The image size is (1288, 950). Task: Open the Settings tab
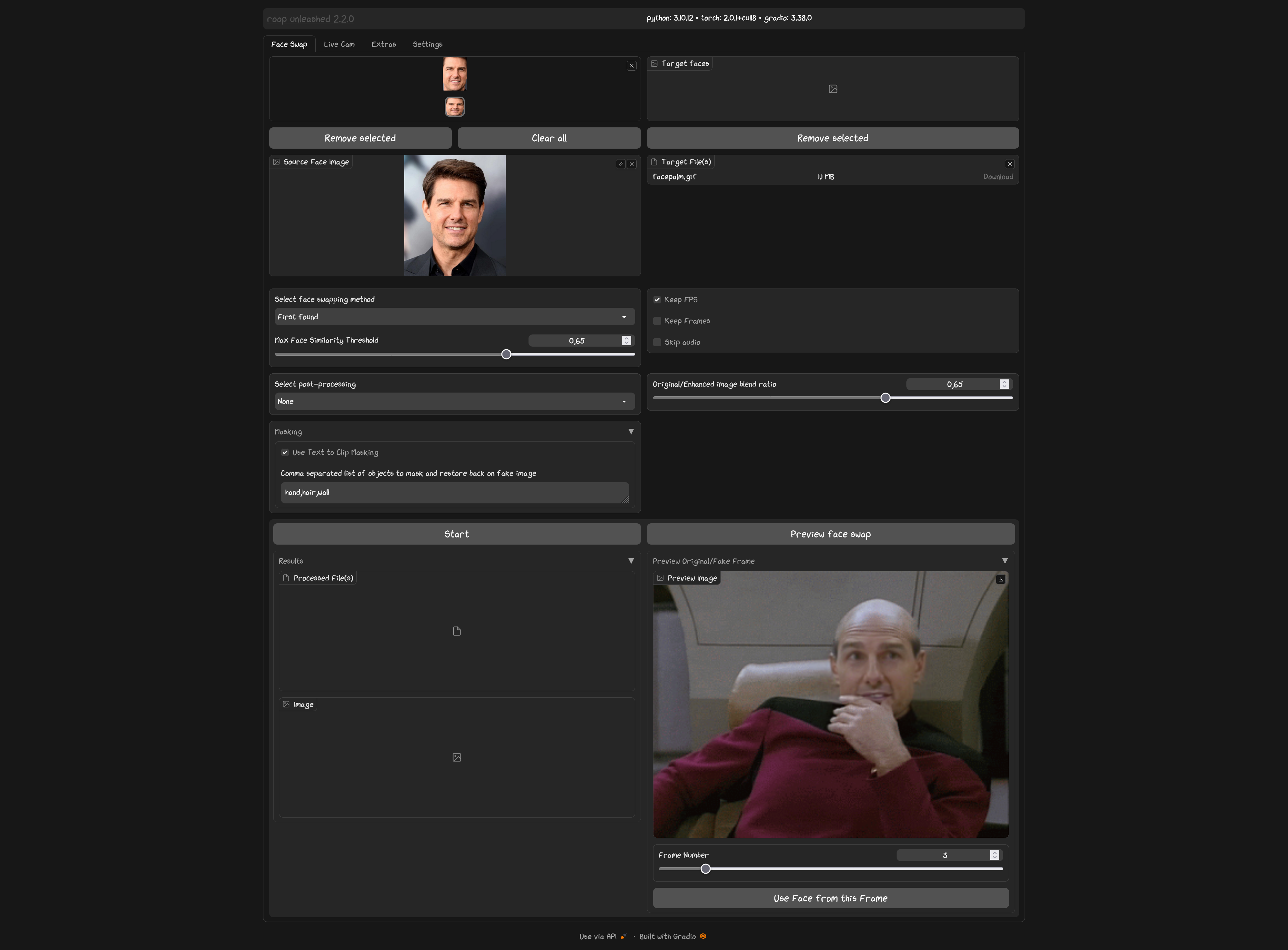[427, 44]
